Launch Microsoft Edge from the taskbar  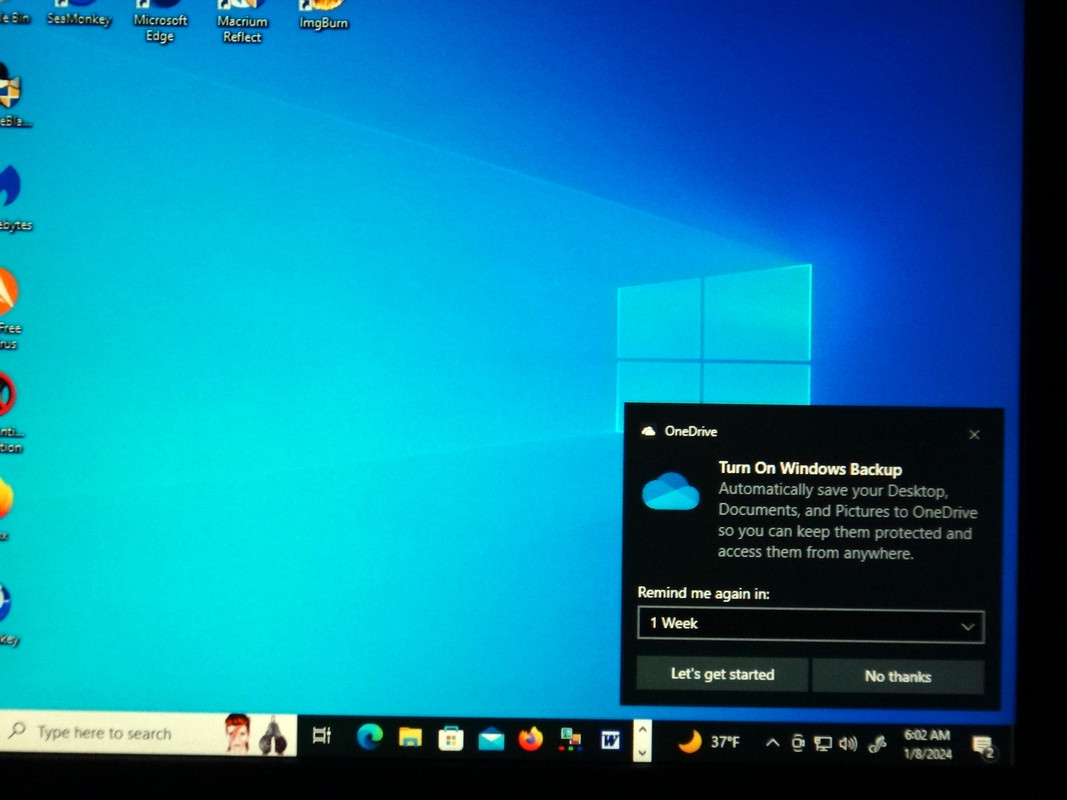click(x=370, y=737)
